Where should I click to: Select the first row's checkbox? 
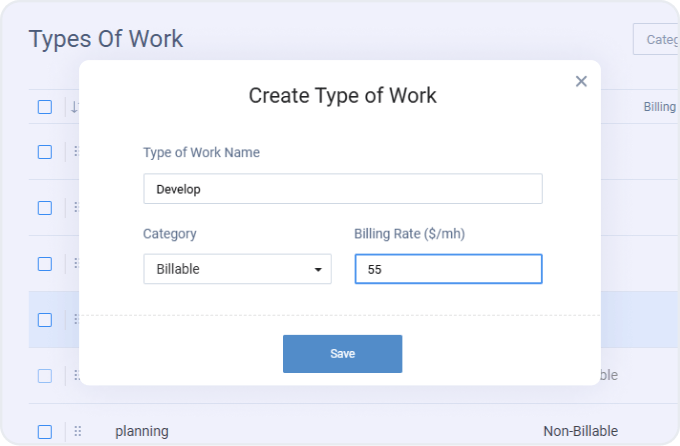click(45, 152)
